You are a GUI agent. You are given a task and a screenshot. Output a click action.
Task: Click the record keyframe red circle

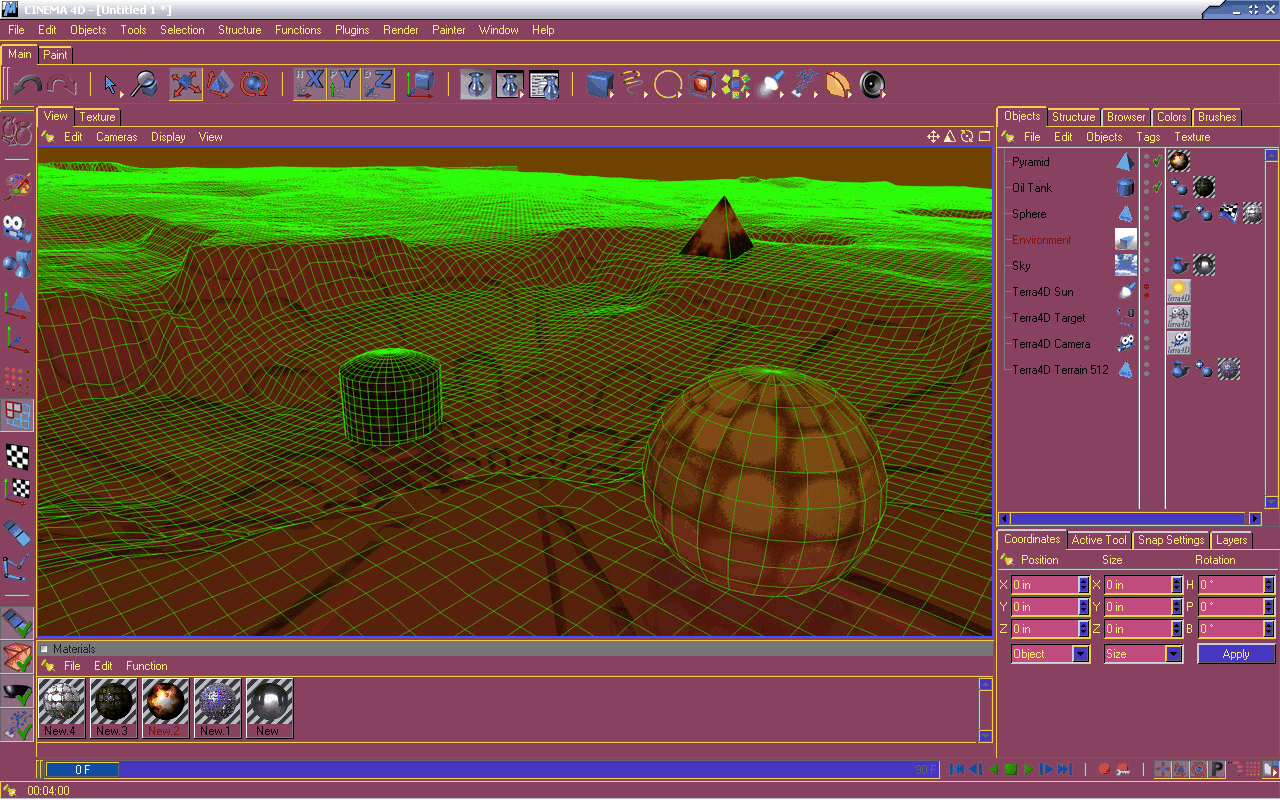point(1104,769)
